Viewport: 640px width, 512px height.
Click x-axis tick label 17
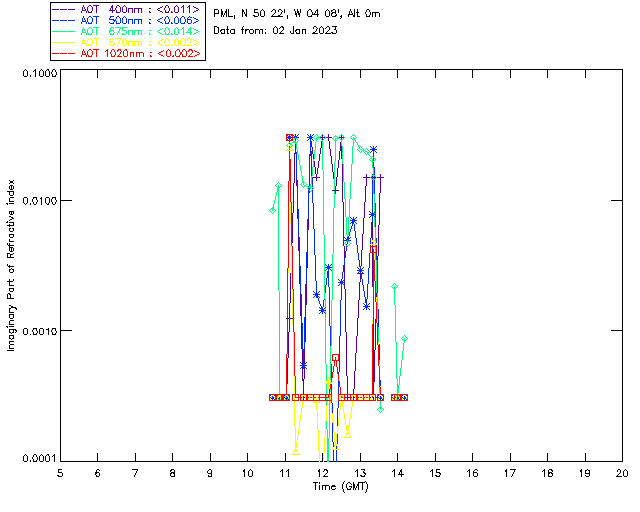[x=510, y=473]
